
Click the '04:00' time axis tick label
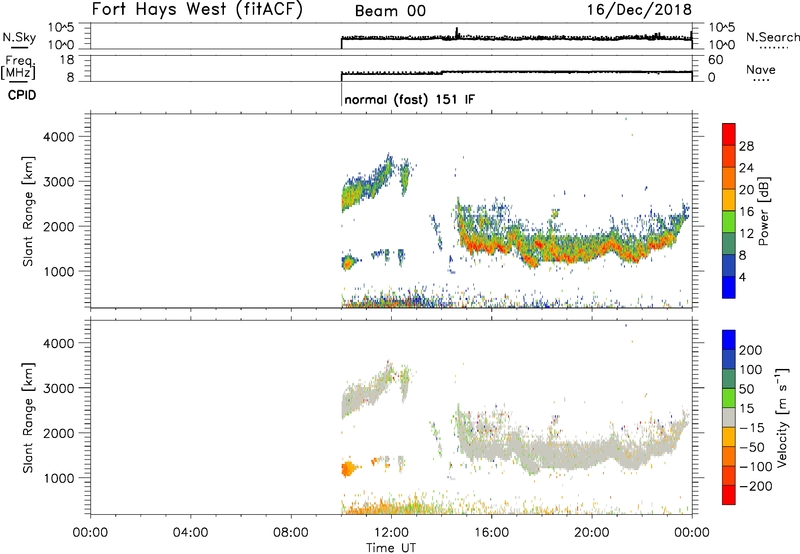pyautogui.click(x=190, y=533)
